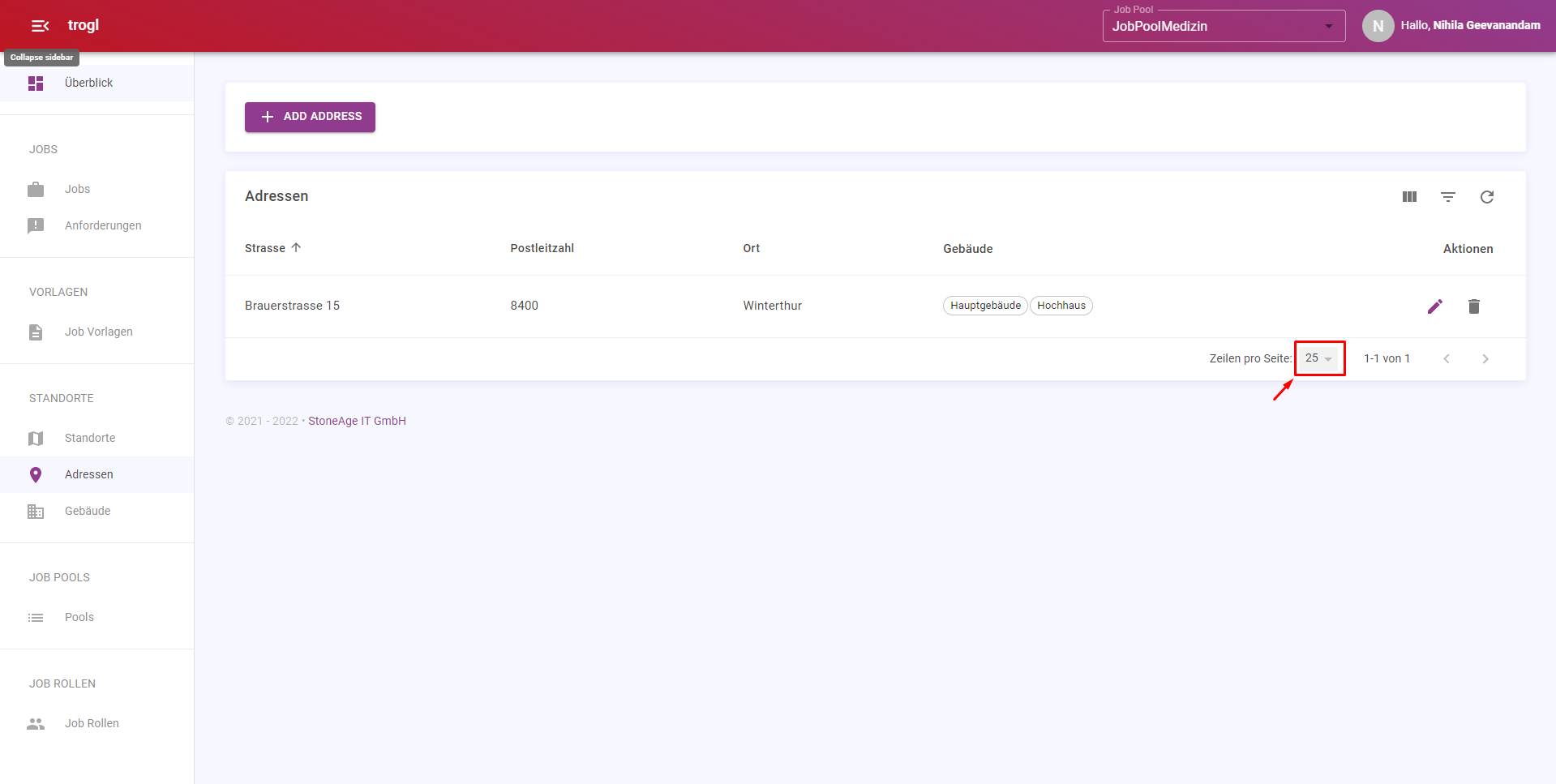
Task: Click the Standorte map icon
Action: coord(36,439)
